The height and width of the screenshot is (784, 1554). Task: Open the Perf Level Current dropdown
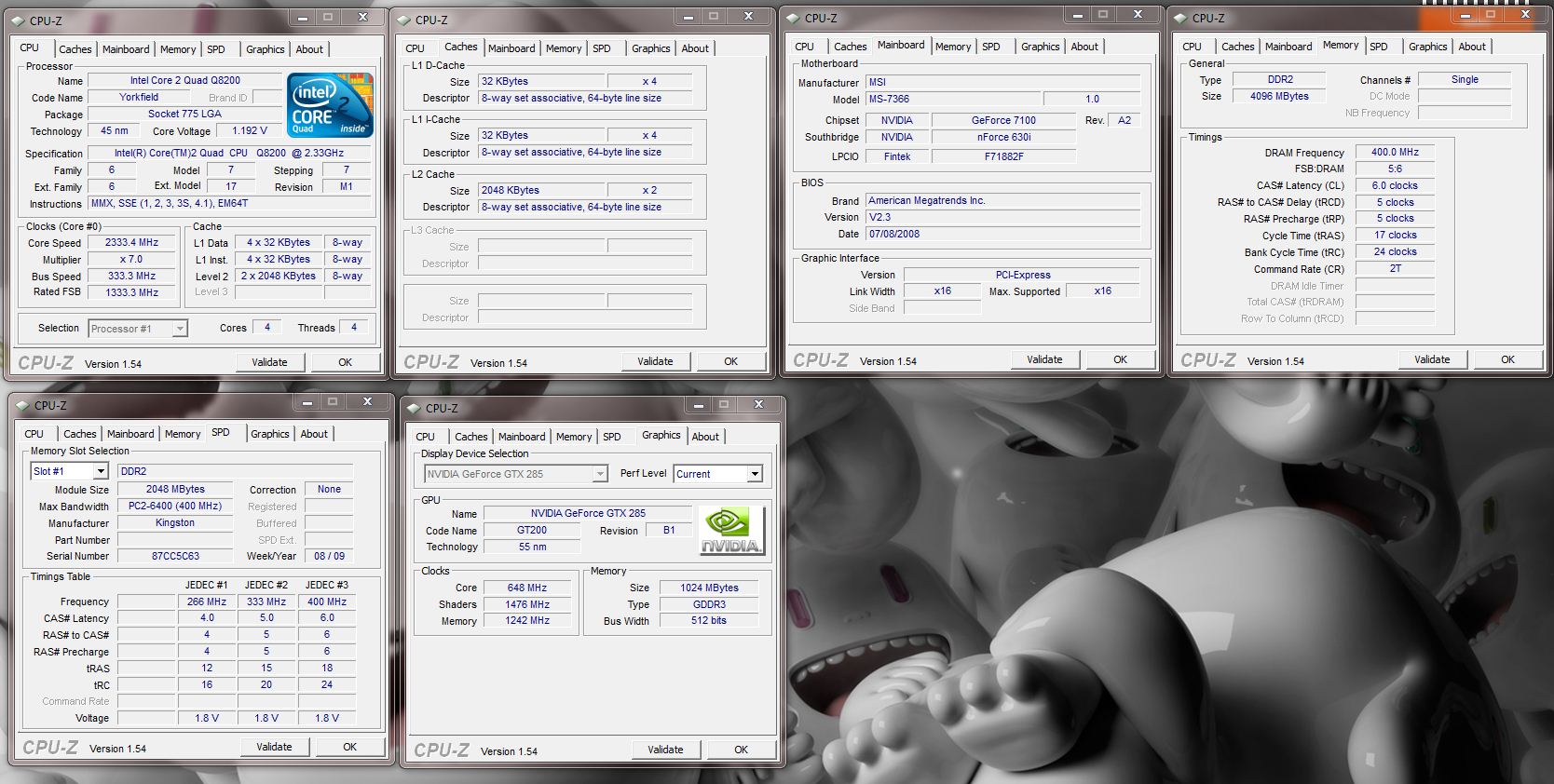pos(718,474)
